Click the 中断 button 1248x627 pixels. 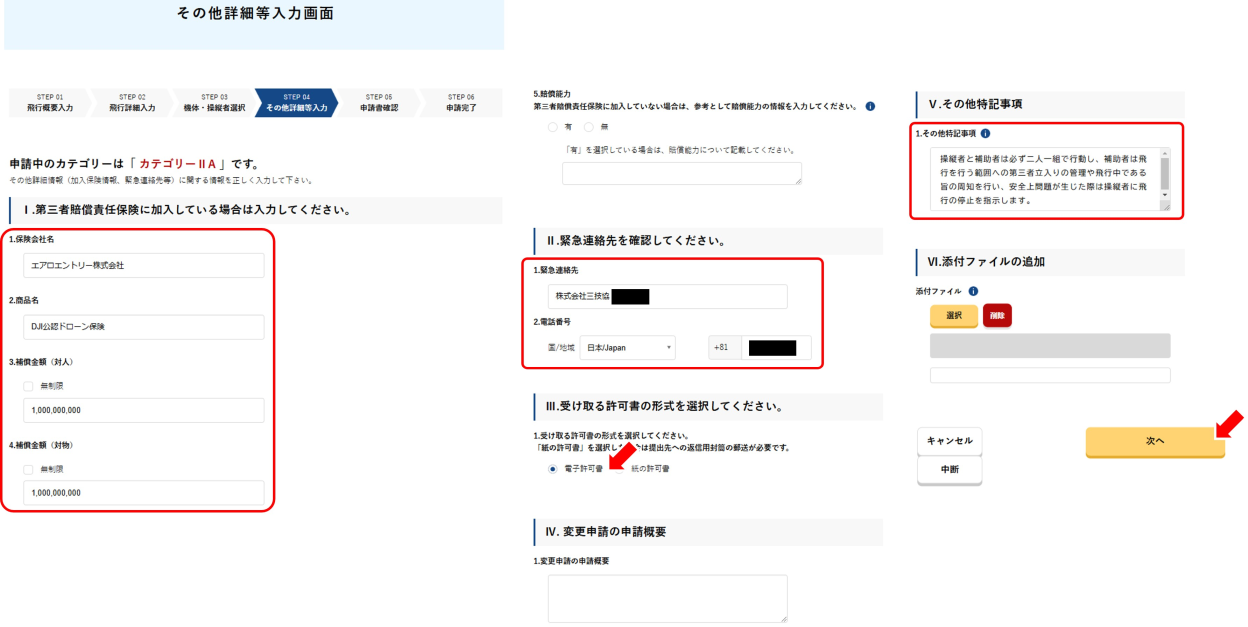tap(949, 470)
